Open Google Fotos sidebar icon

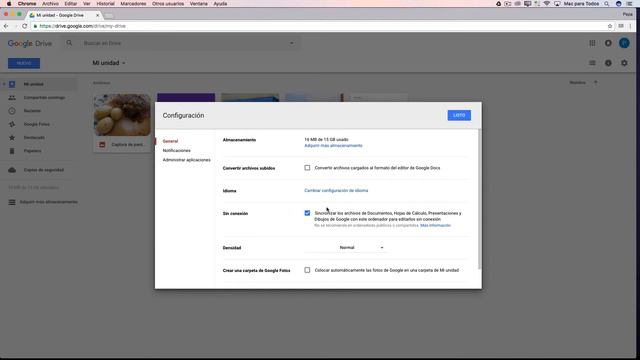(x=12, y=124)
